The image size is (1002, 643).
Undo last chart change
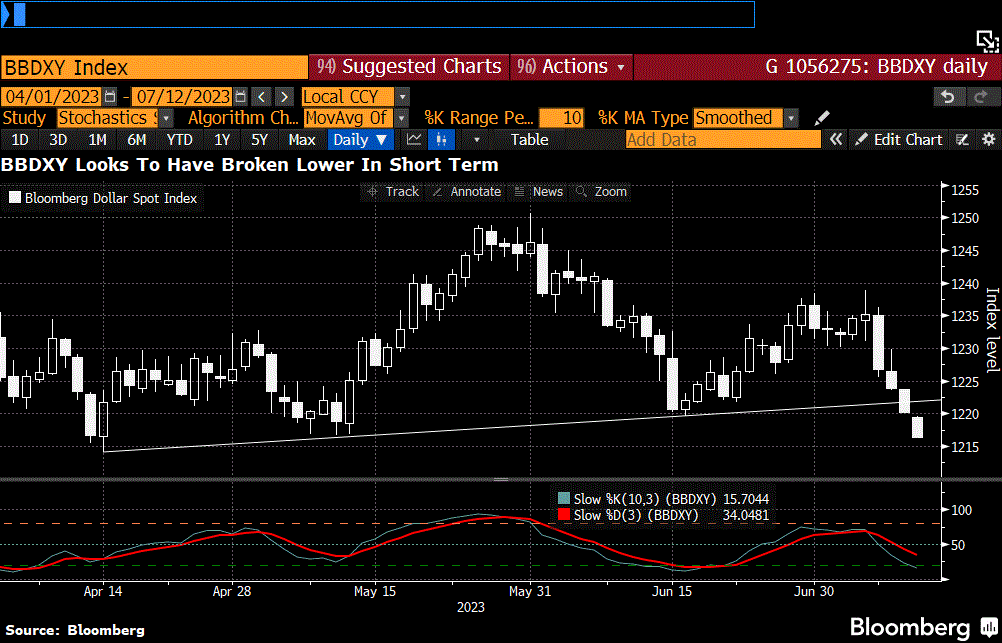pyautogui.click(x=948, y=97)
